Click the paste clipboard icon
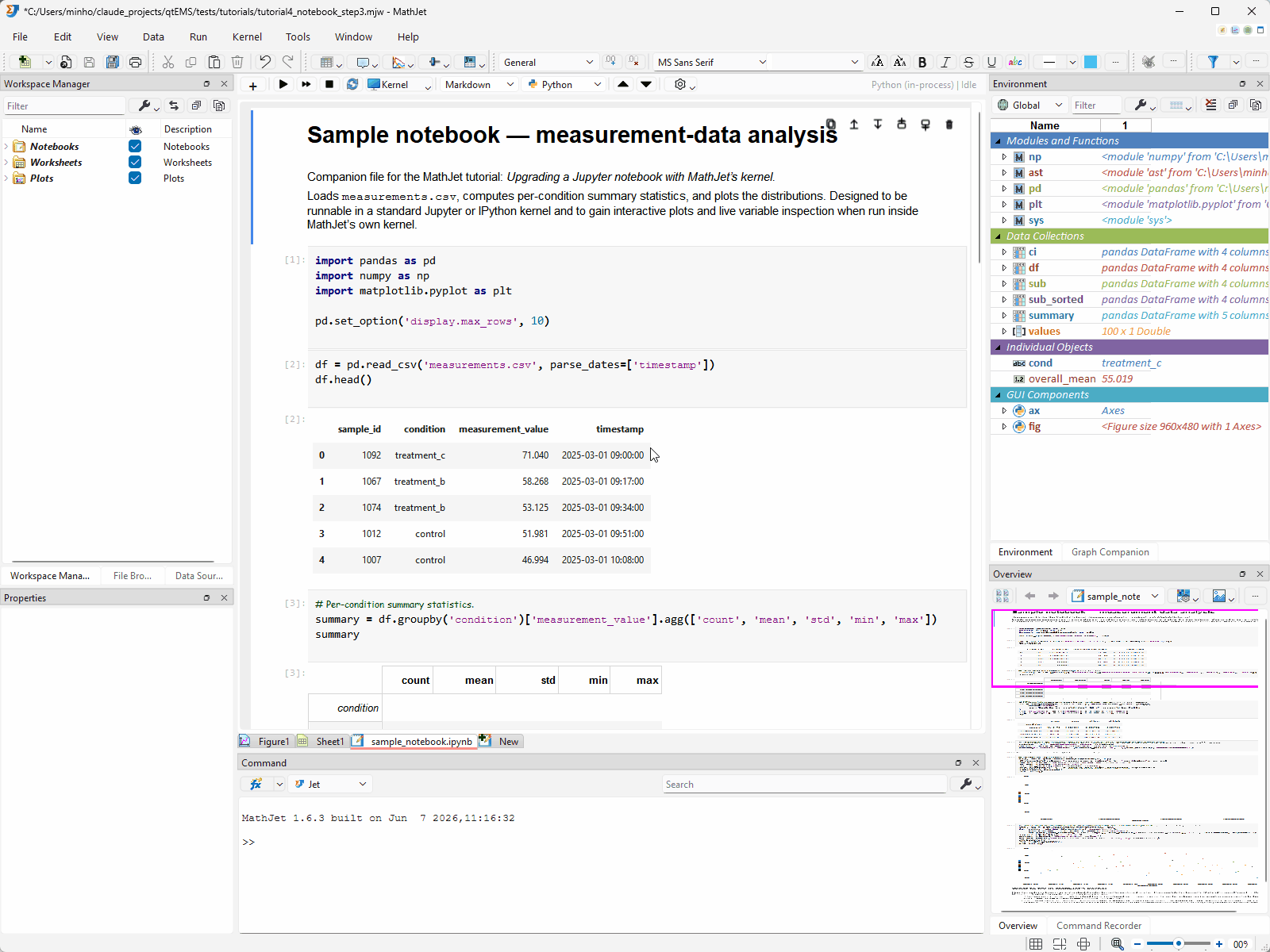The width and height of the screenshot is (1270, 952). [x=214, y=62]
